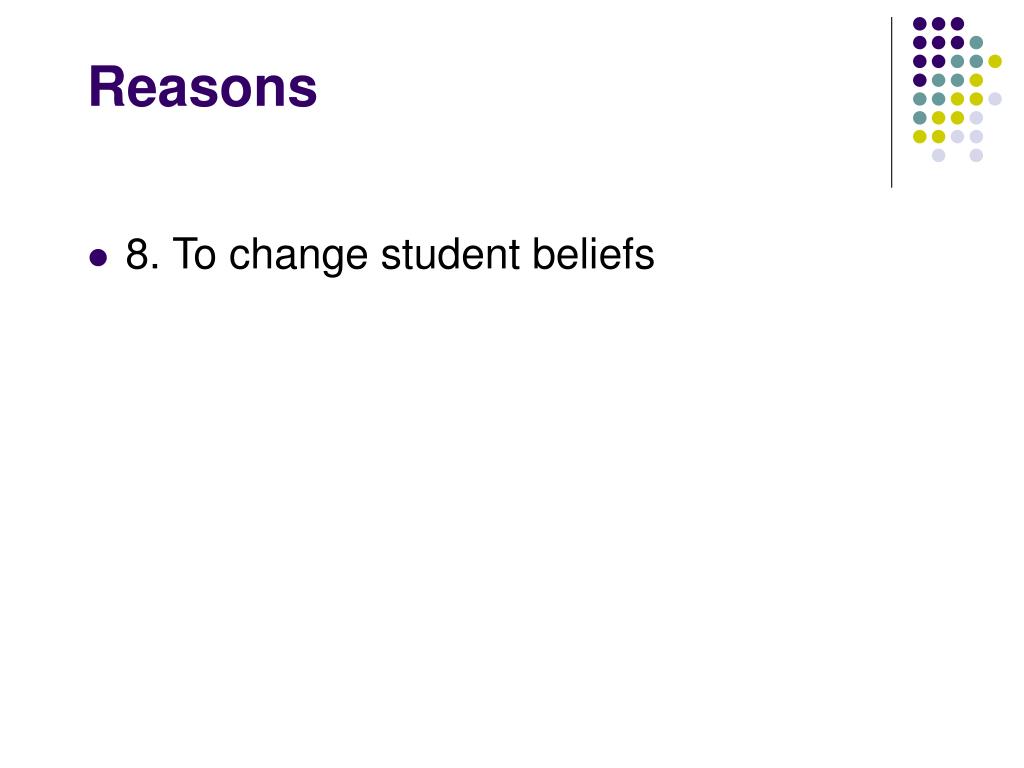Click the leftmost purple dot in top row
This screenshot has width=1024, height=768.
pos(920,24)
